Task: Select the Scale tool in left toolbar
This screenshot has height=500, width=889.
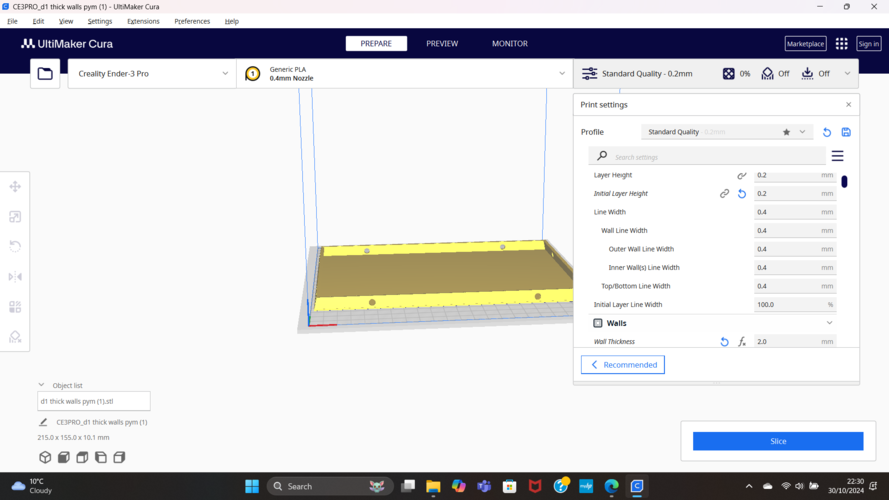Action: [x=15, y=217]
